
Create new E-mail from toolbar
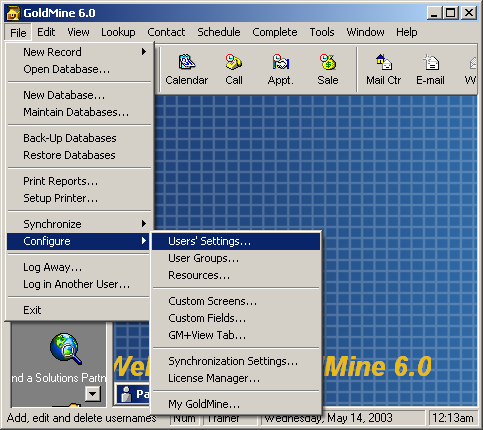tap(430, 70)
